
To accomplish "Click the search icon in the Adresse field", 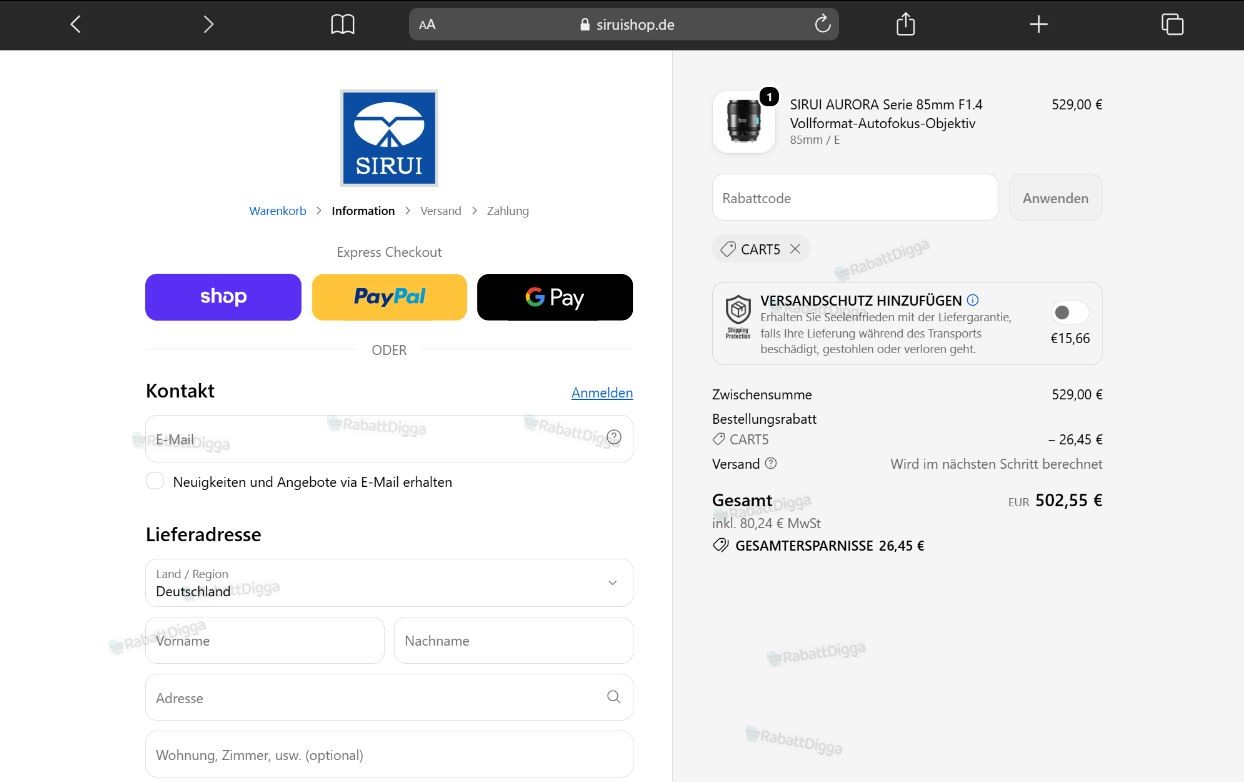I will 614,697.
